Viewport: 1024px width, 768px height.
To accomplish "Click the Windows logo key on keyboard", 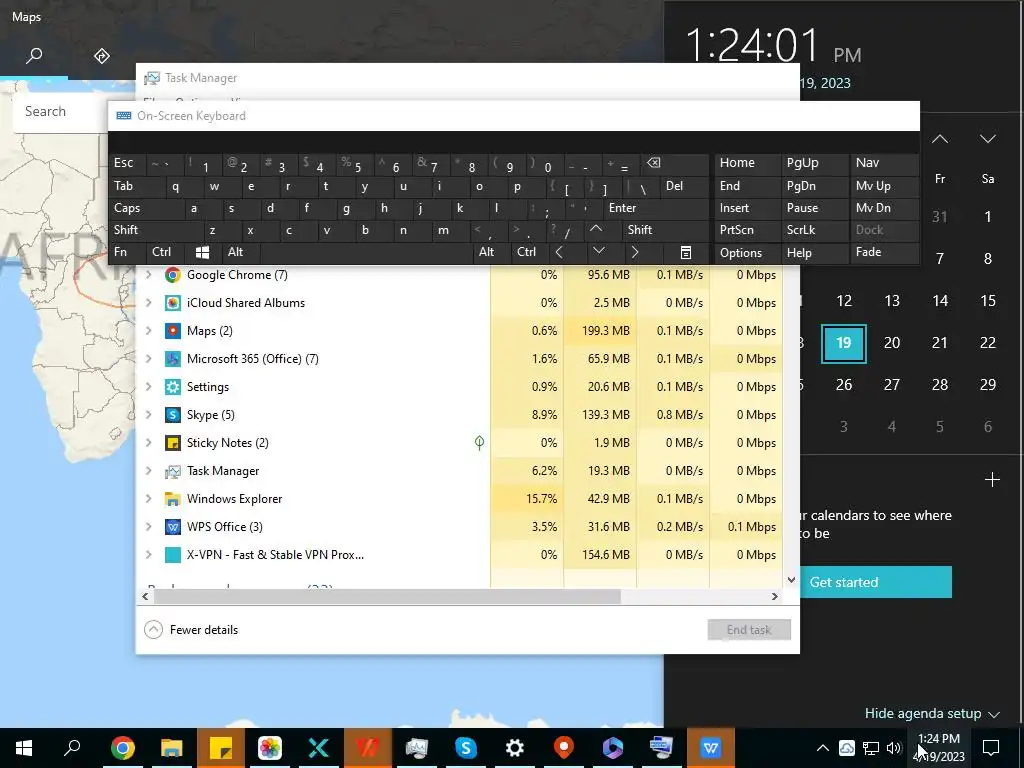I will pyautogui.click(x=202, y=252).
